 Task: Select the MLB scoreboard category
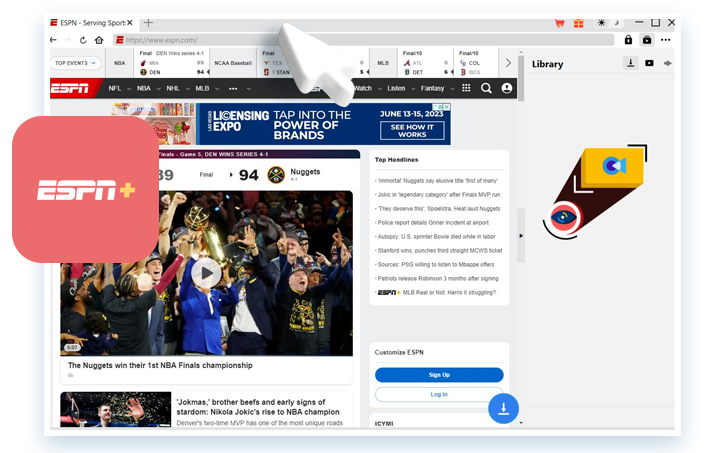point(383,63)
